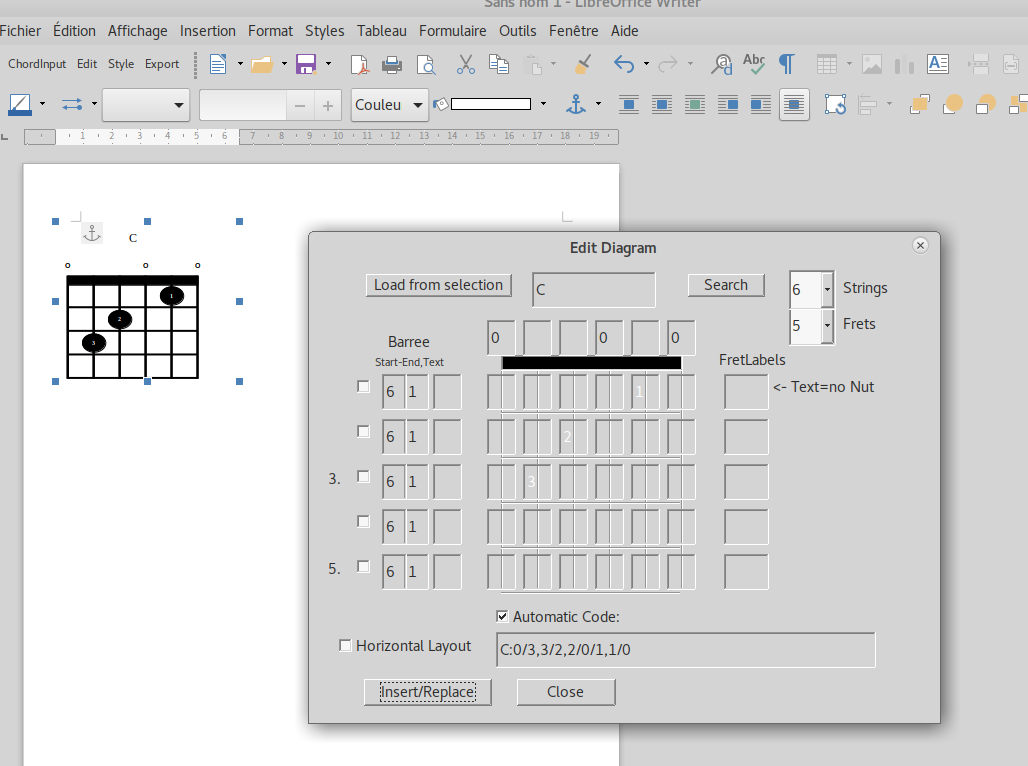The width and height of the screenshot is (1028, 766).
Task: Click the Export as PDF icon
Action: point(359,65)
